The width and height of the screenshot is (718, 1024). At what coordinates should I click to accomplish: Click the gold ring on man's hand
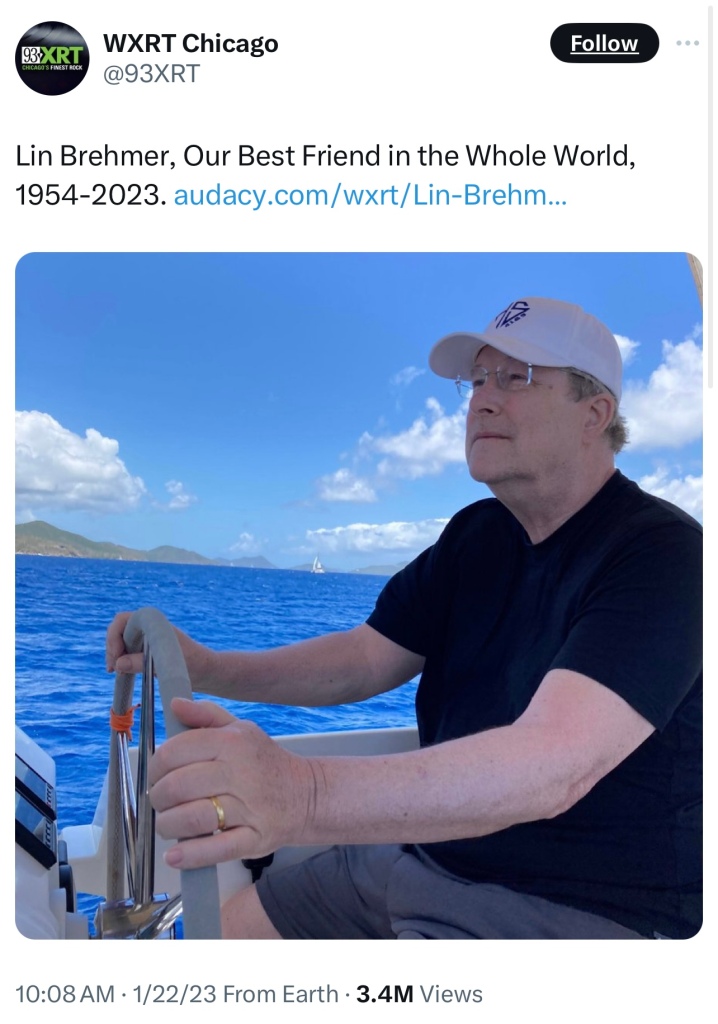point(218,812)
